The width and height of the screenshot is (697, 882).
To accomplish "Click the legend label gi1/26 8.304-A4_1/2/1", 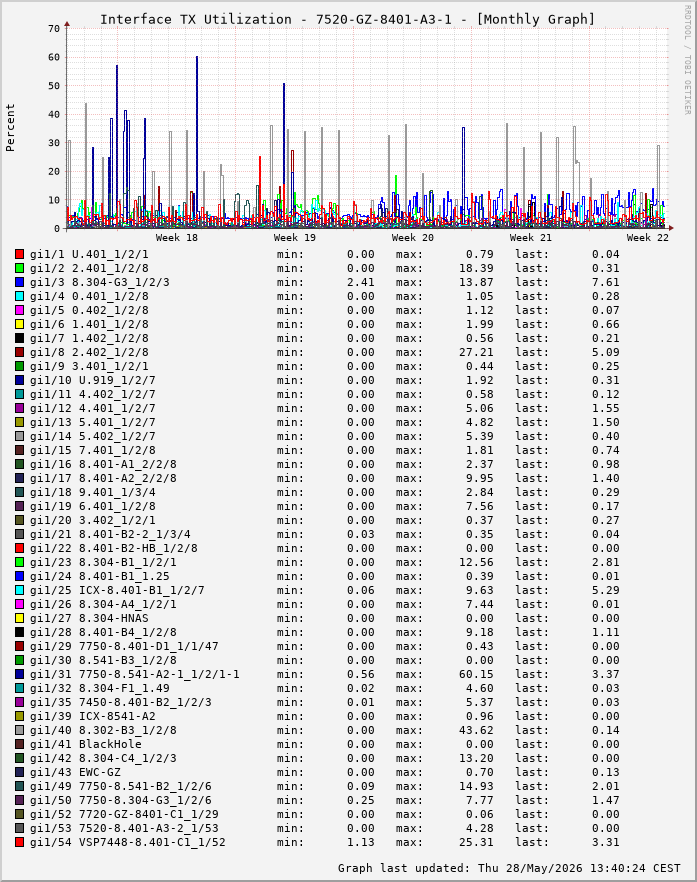I will click(x=103, y=605).
